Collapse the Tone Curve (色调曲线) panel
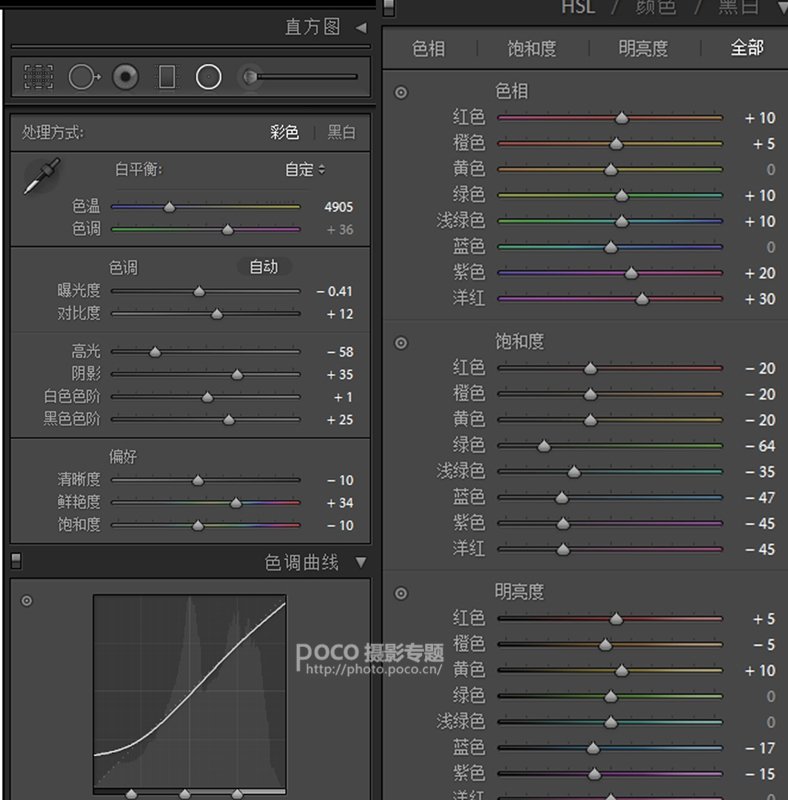This screenshot has height=800, width=788. coord(361,562)
